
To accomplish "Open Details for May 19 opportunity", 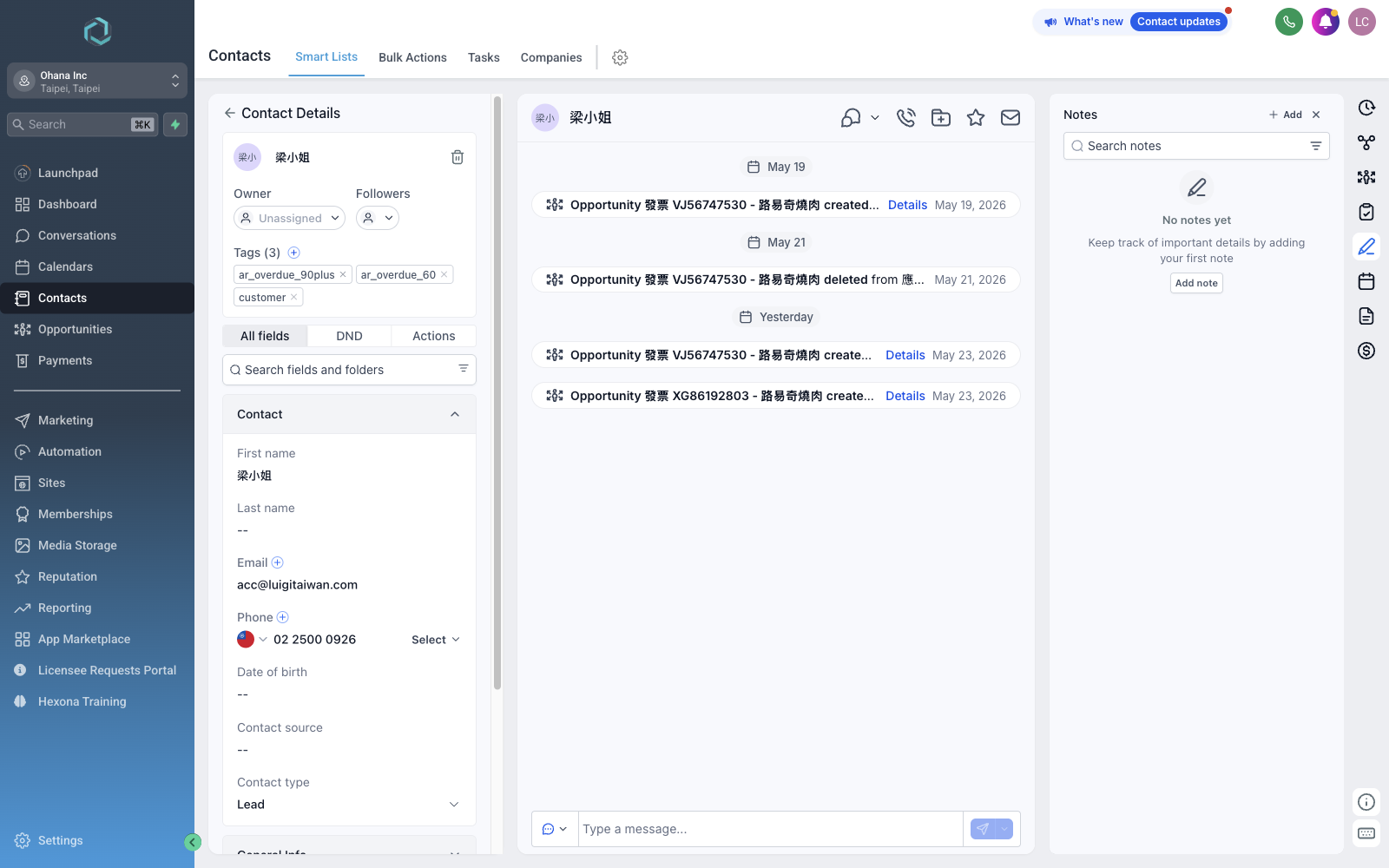I will pyautogui.click(x=907, y=205).
